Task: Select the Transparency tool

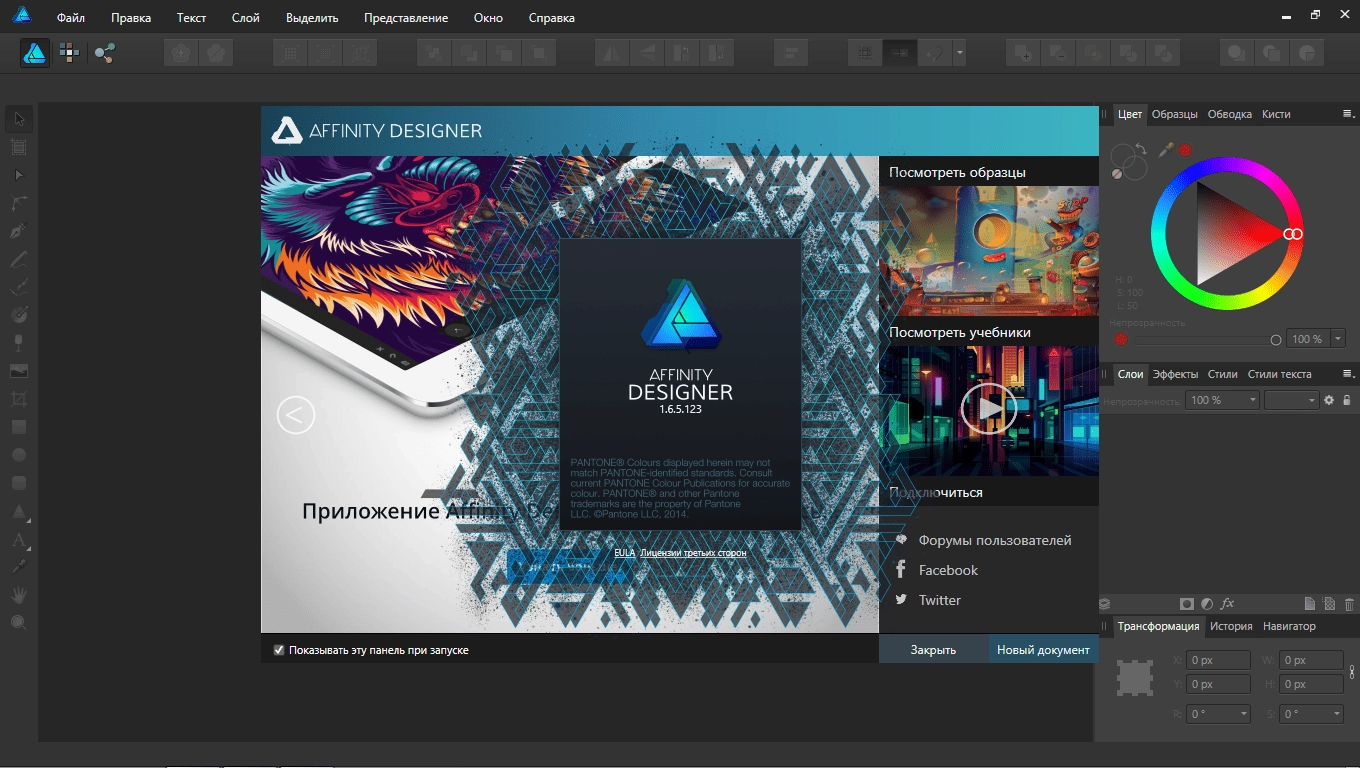Action: (x=18, y=342)
